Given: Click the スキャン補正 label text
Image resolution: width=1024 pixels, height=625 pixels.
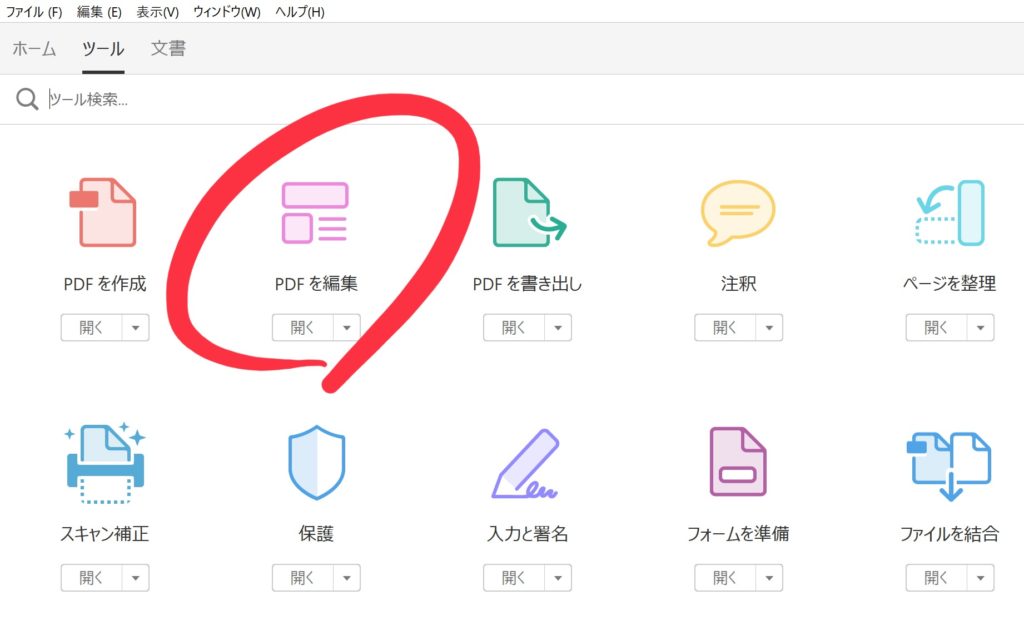Looking at the screenshot, I should pos(104,534).
